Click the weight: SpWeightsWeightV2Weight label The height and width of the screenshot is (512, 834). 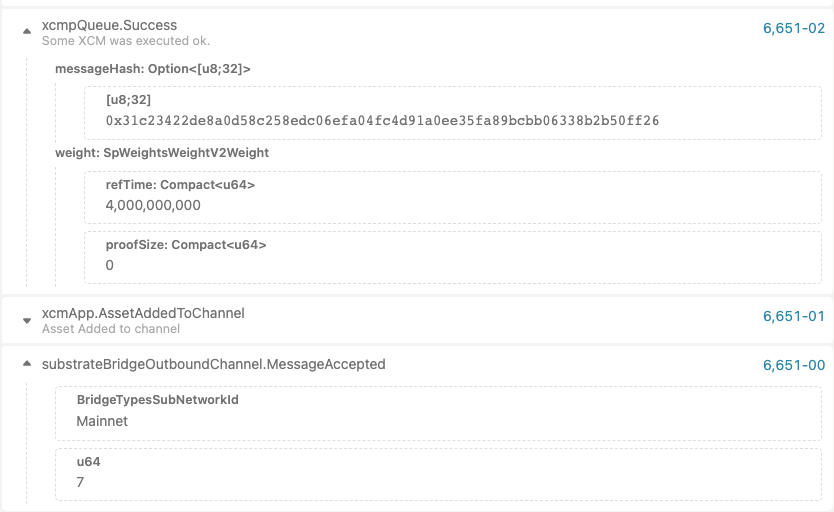tap(162, 153)
